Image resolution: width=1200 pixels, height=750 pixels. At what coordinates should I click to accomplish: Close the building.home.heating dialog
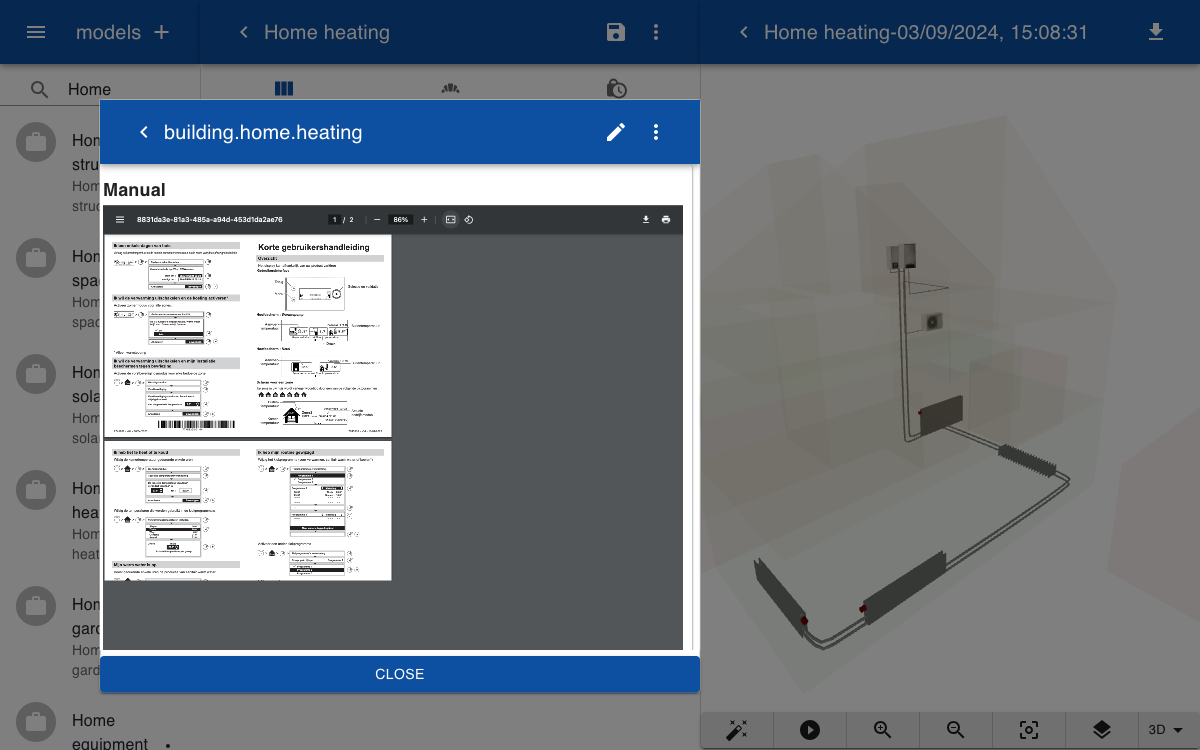click(400, 674)
